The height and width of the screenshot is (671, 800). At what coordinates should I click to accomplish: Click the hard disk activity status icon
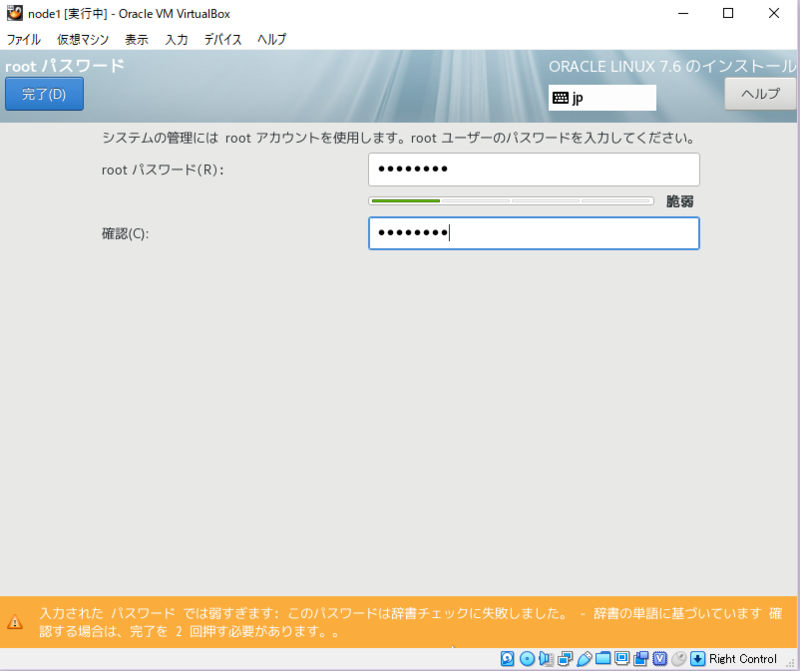[507, 659]
